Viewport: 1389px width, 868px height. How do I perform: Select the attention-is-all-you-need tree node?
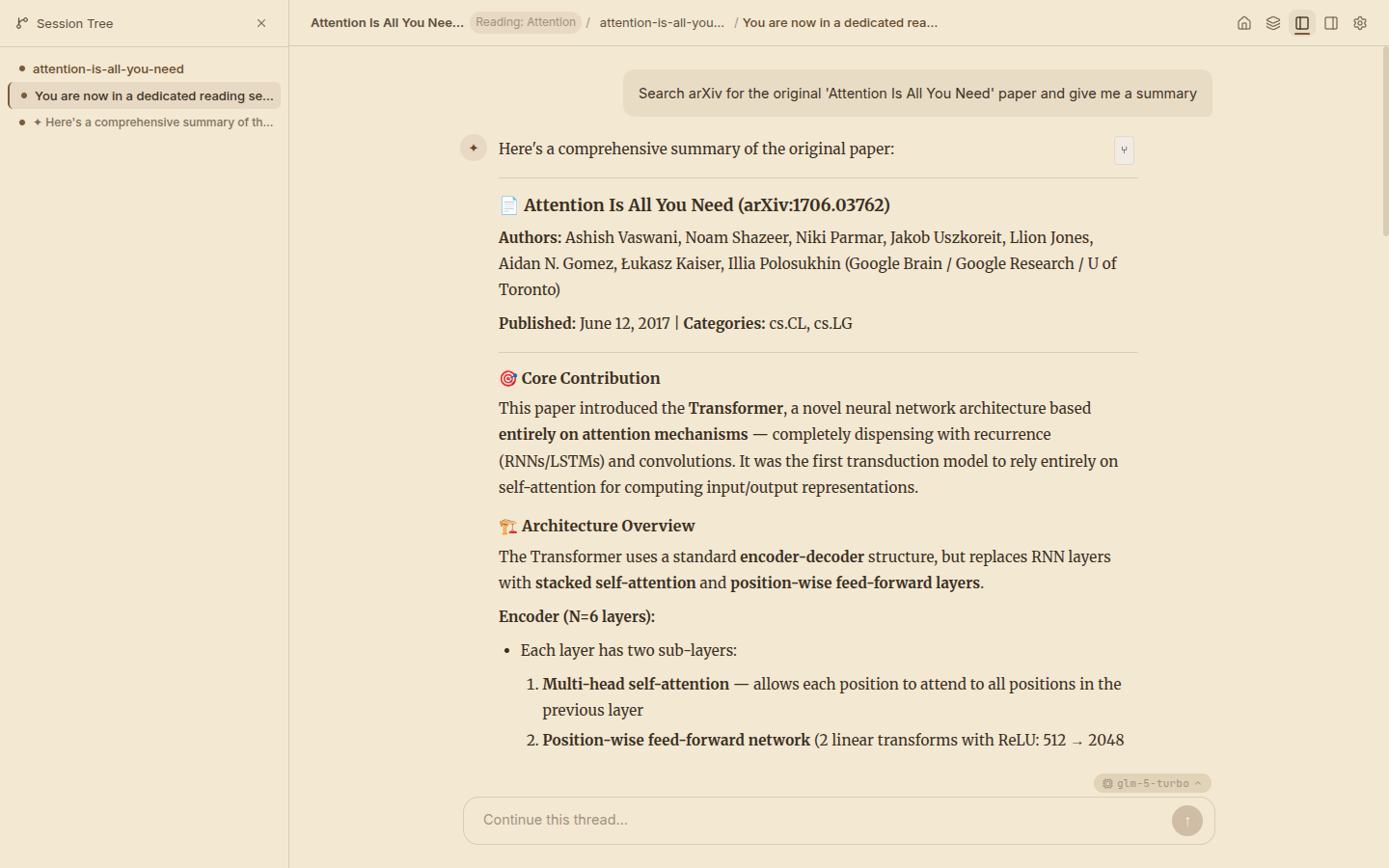pos(145,69)
